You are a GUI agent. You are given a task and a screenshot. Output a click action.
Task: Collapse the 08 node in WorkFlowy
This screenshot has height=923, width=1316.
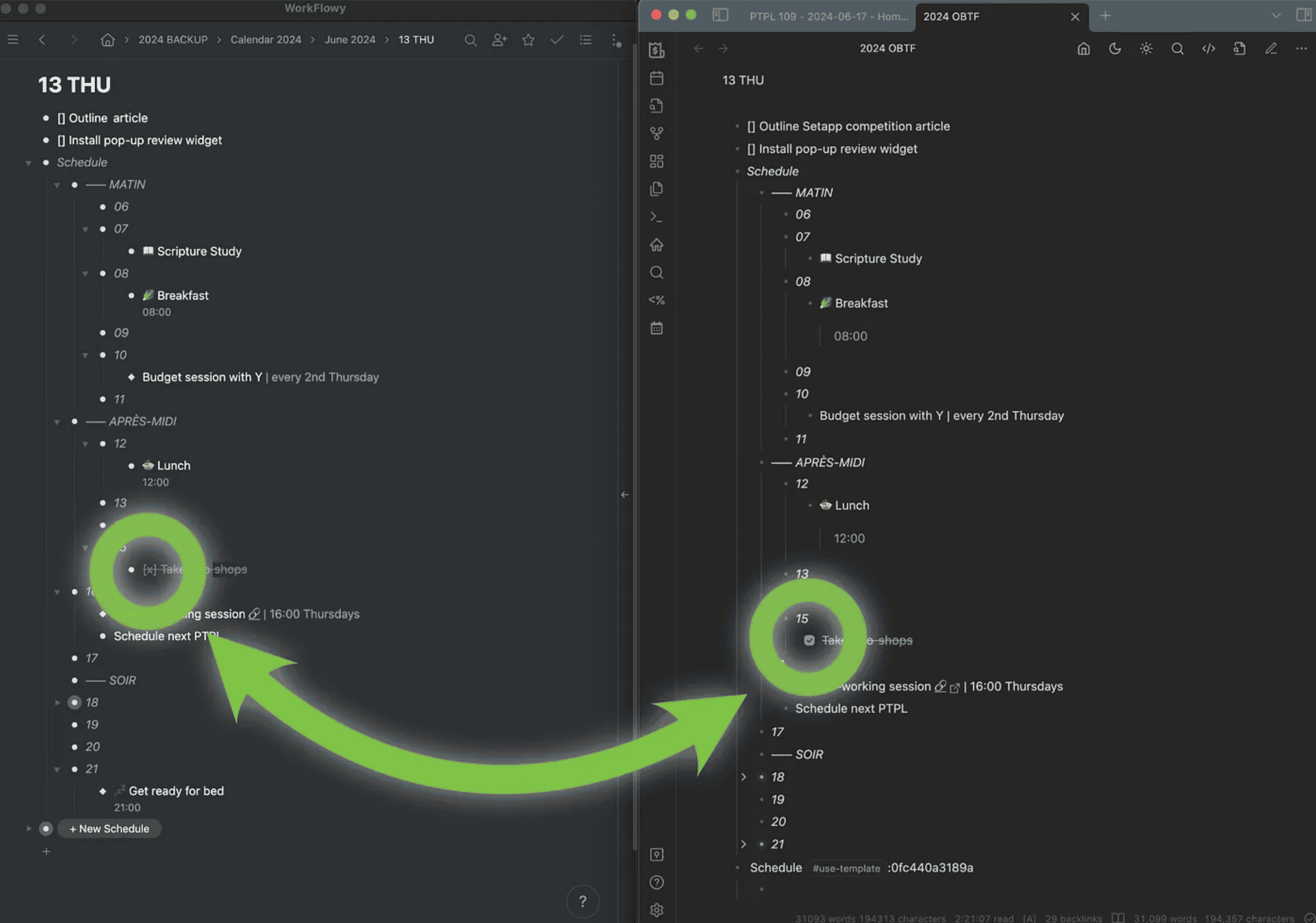85,273
